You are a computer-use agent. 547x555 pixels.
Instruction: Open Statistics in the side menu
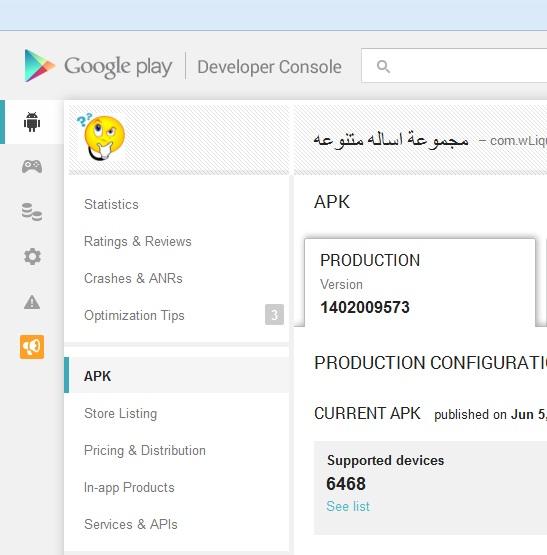coord(111,205)
